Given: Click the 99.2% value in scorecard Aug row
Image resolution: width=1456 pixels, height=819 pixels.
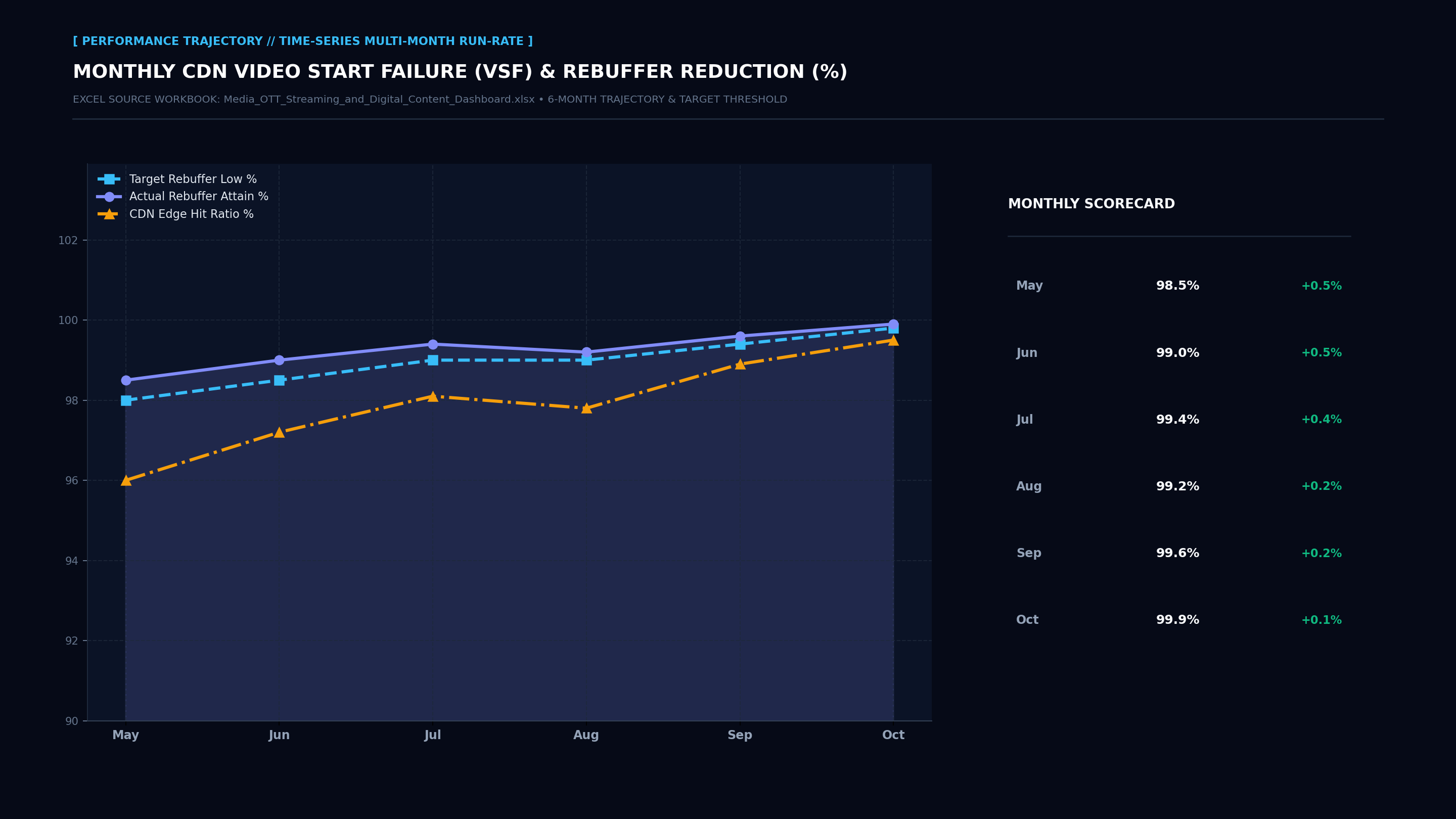Looking at the screenshot, I should (x=1177, y=486).
